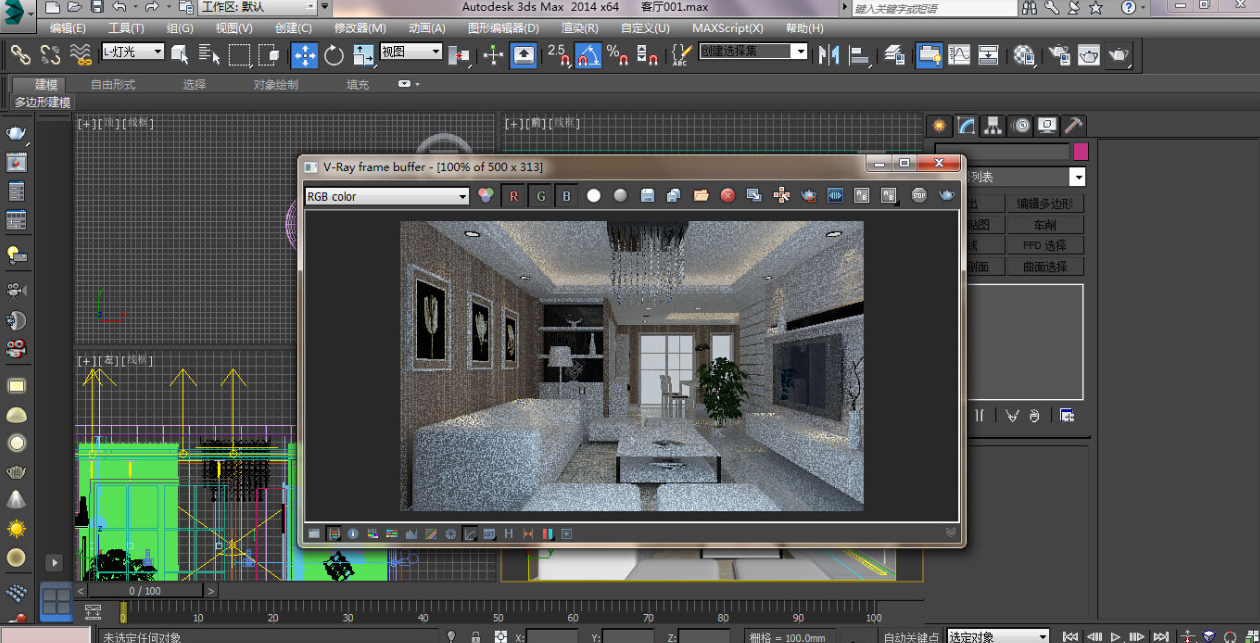Open Select by Name list icon
Image resolution: width=1260 pixels, height=643 pixels.
(209, 54)
